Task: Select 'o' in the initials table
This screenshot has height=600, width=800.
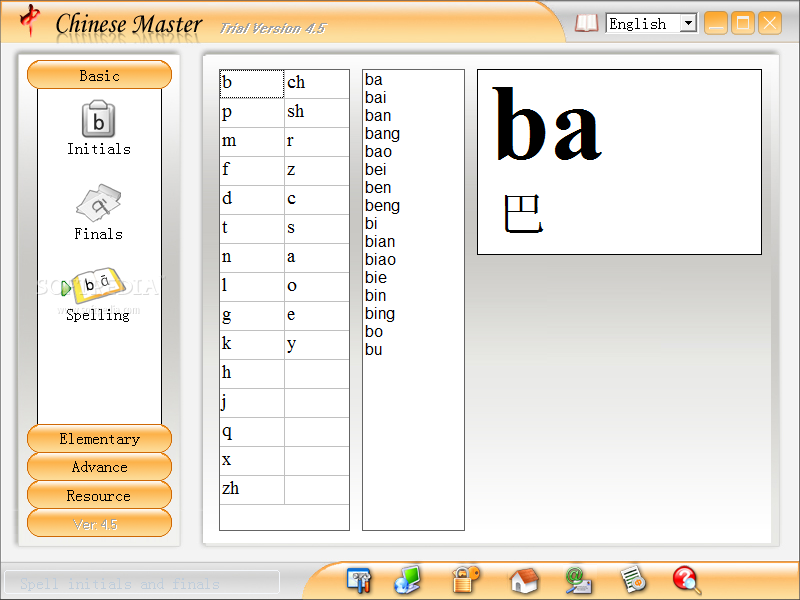Action: tap(317, 287)
